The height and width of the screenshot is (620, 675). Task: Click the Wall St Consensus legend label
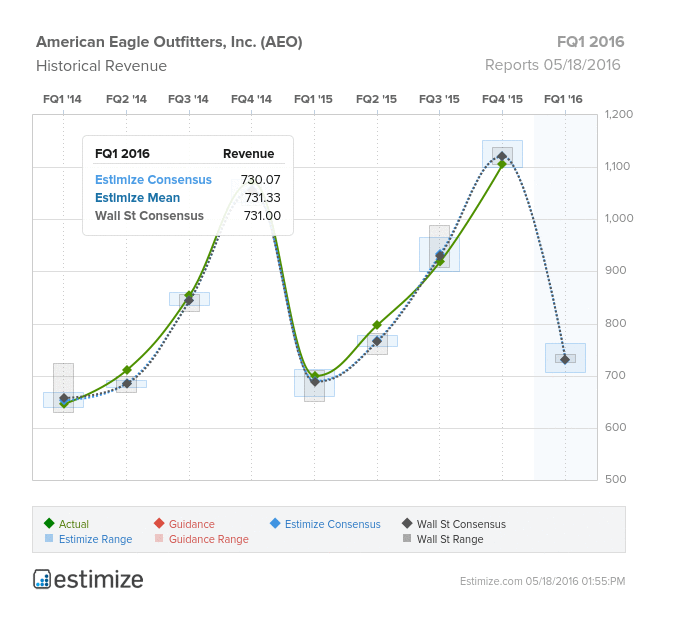click(461, 524)
